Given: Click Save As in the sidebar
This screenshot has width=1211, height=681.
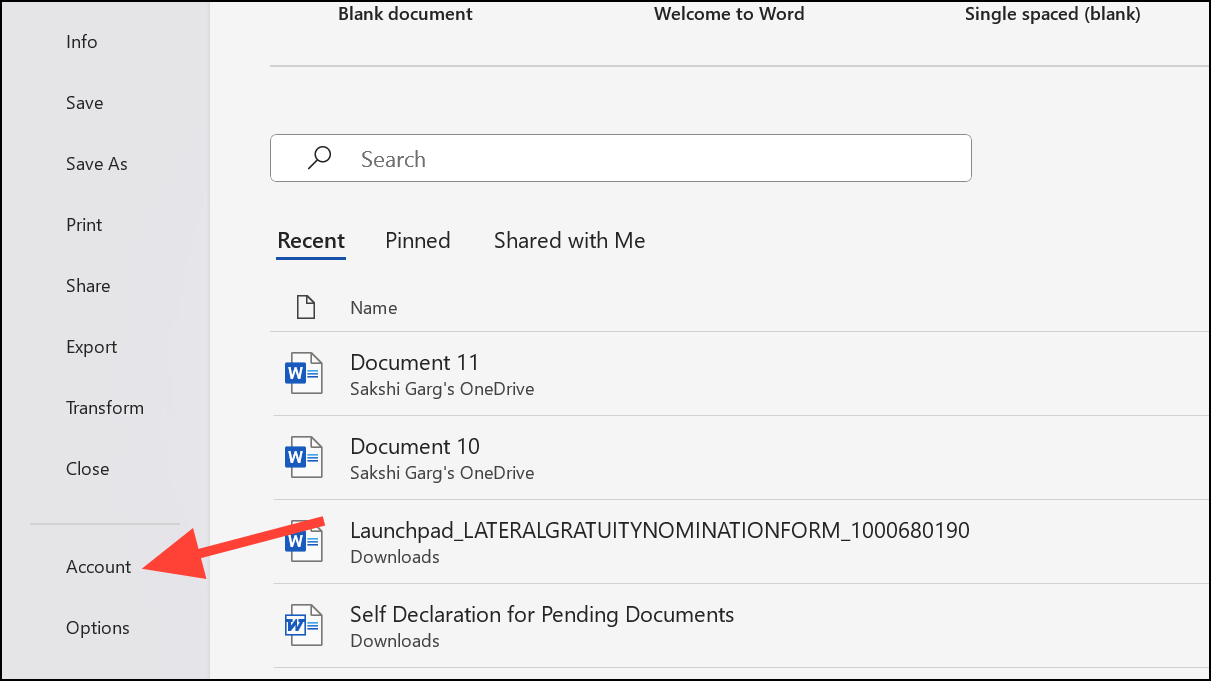Looking at the screenshot, I should coord(96,163).
